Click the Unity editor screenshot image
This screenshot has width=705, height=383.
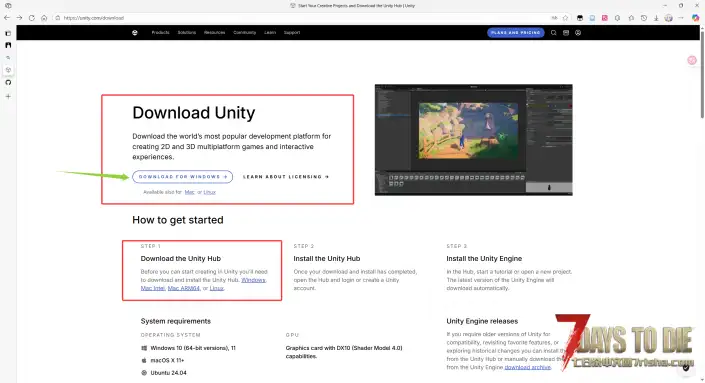(473, 140)
